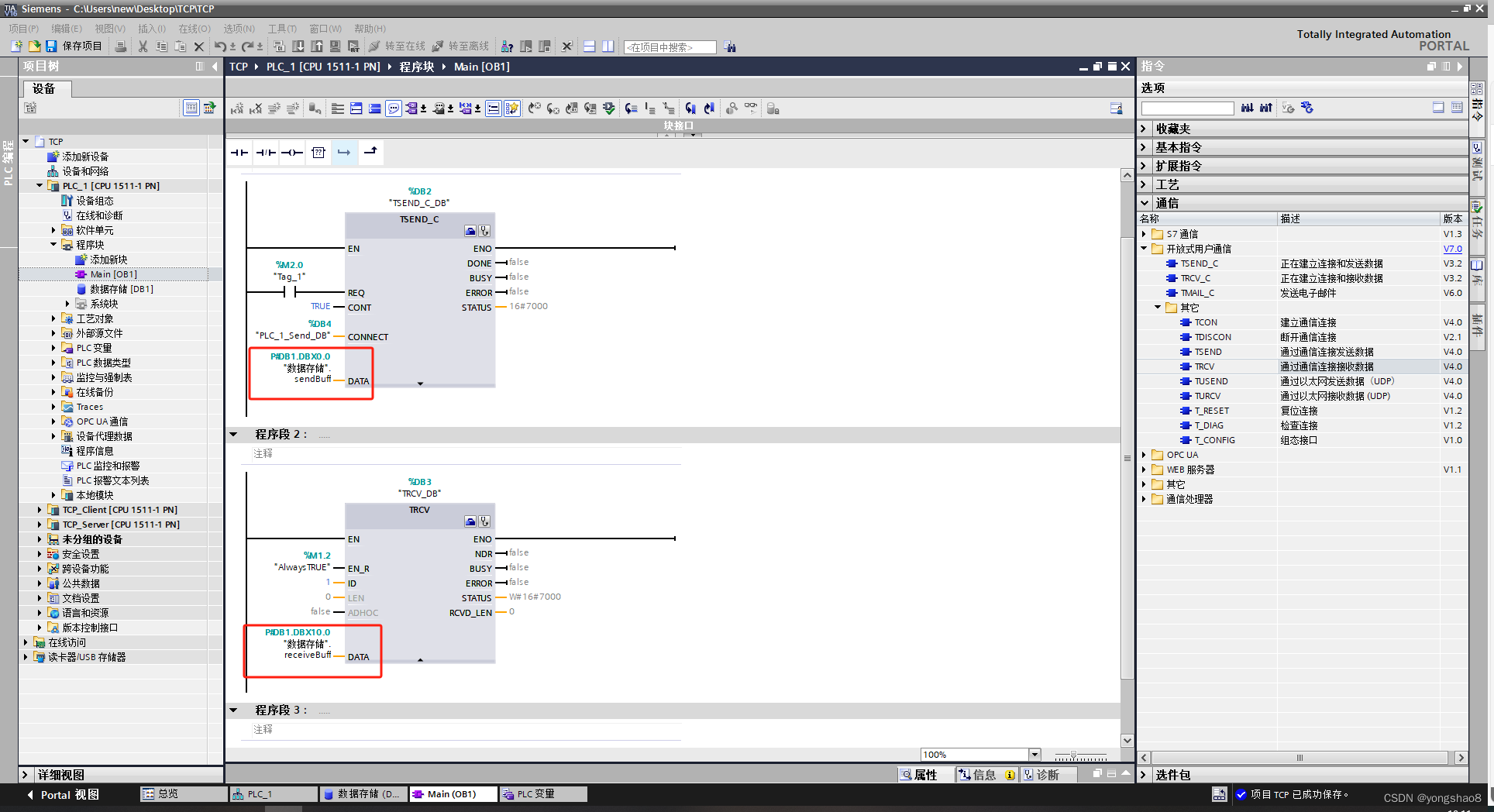Open the zoom level dropdown
The image size is (1494, 812).
click(1034, 755)
